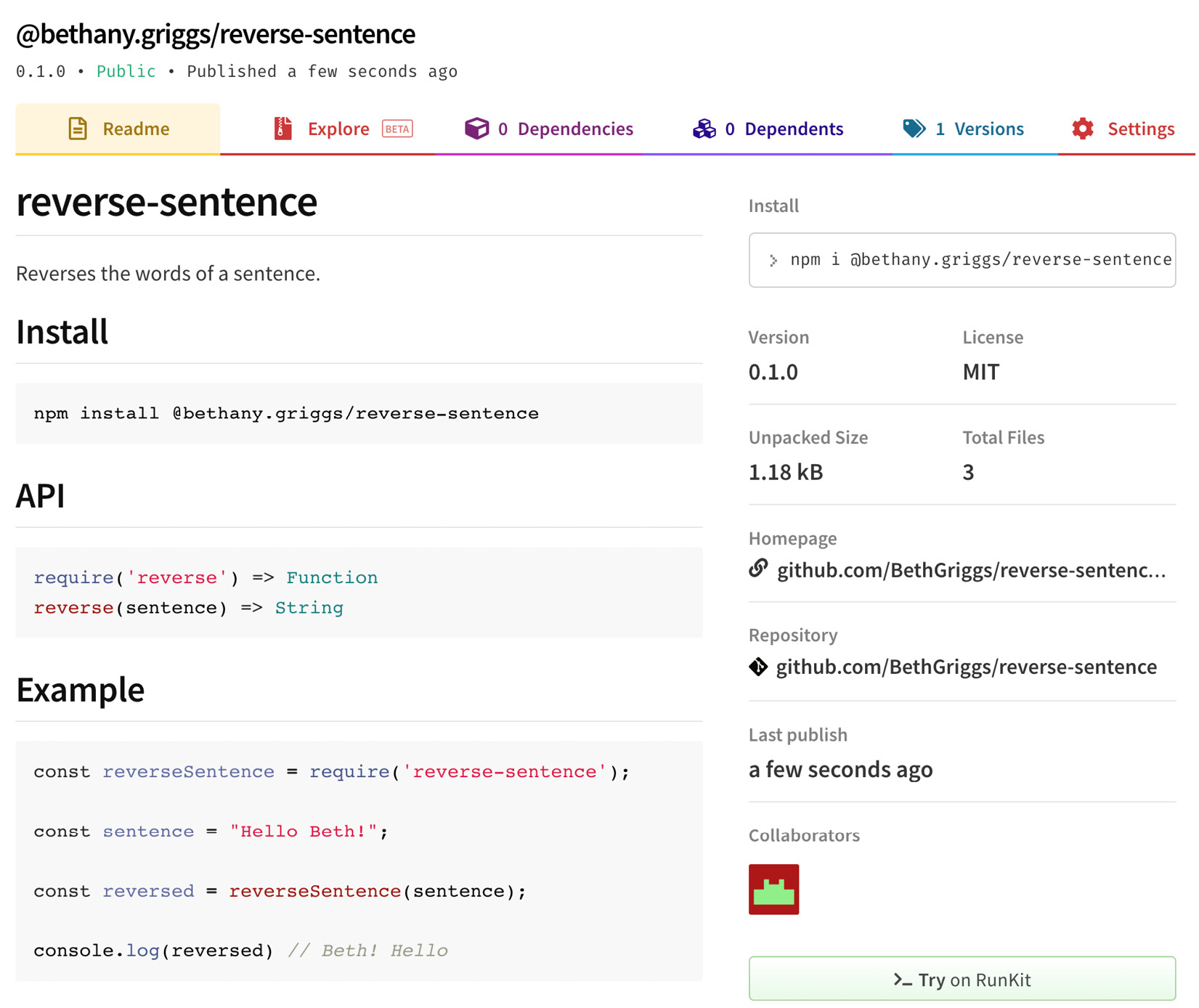Click the Versions tag icon
Image resolution: width=1199 pixels, height=1008 pixels.
coord(914,129)
